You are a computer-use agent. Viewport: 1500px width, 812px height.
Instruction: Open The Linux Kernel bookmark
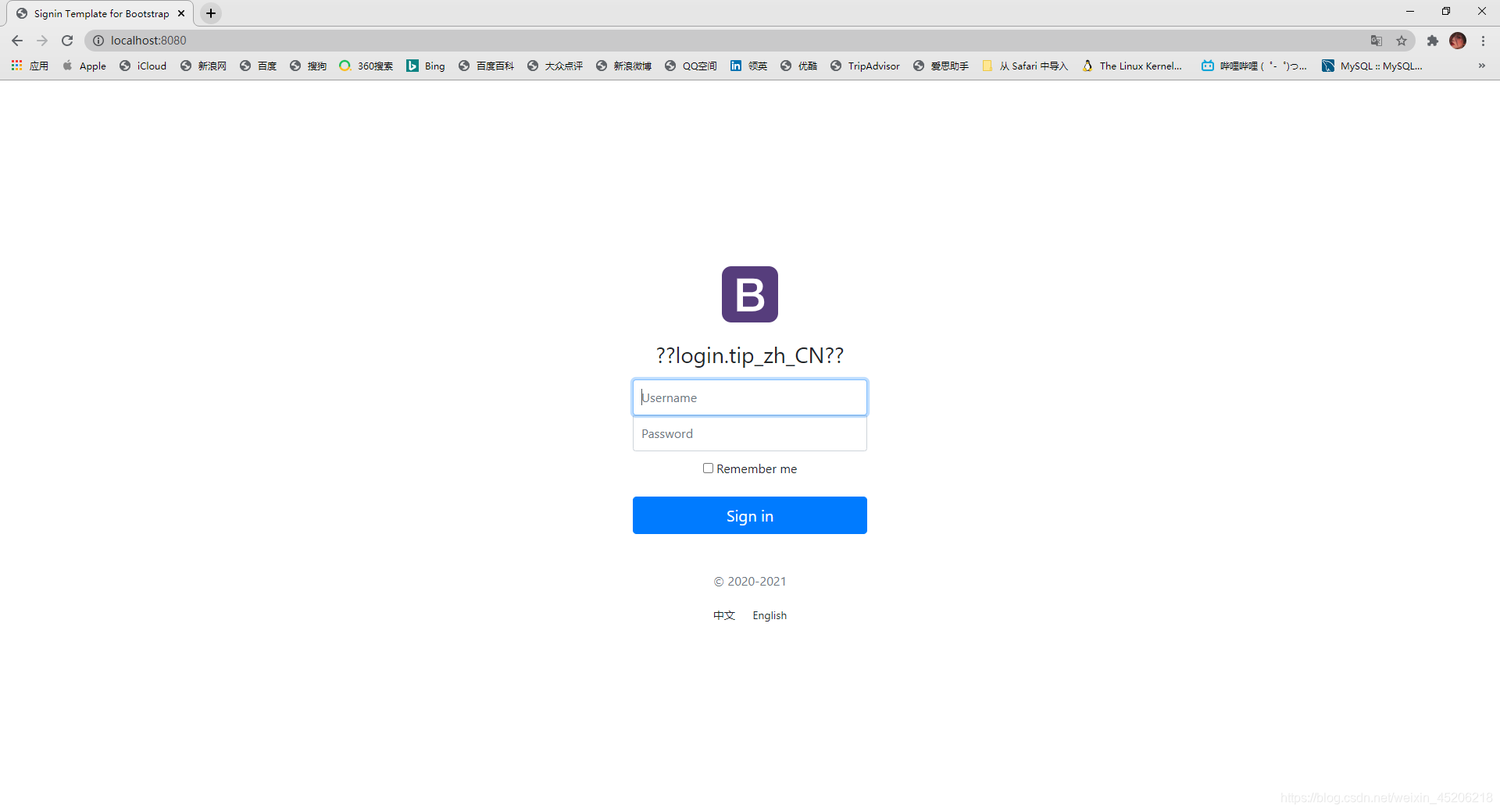pyautogui.click(x=1132, y=66)
